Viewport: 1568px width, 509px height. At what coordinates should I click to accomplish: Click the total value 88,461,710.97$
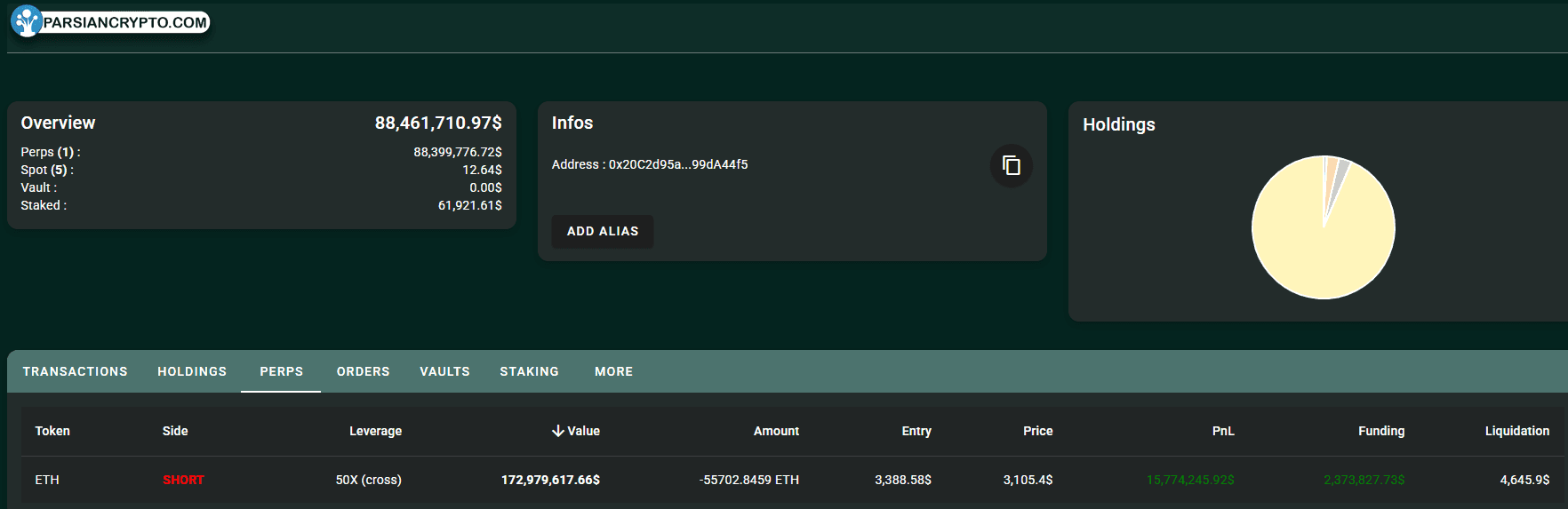pyautogui.click(x=438, y=123)
